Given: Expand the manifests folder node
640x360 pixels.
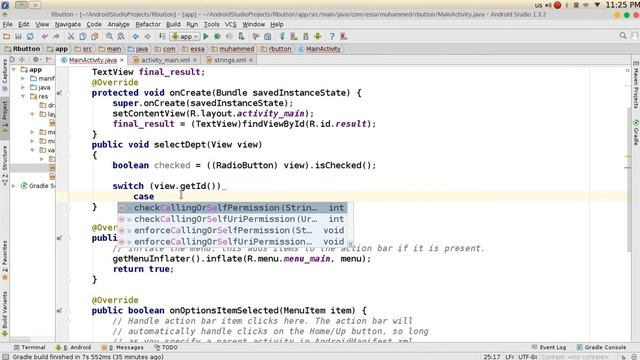Looking at the screenshot, I should pos(23,78).
